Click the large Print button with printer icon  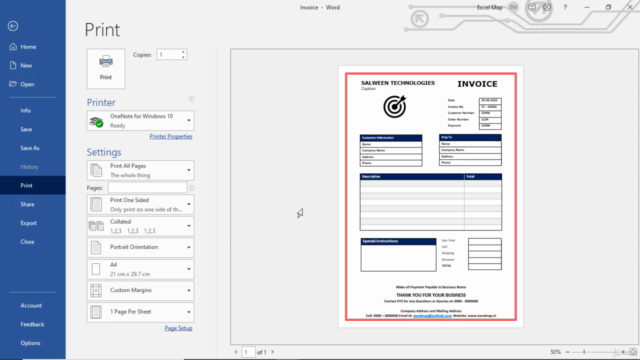pos(106,69)
